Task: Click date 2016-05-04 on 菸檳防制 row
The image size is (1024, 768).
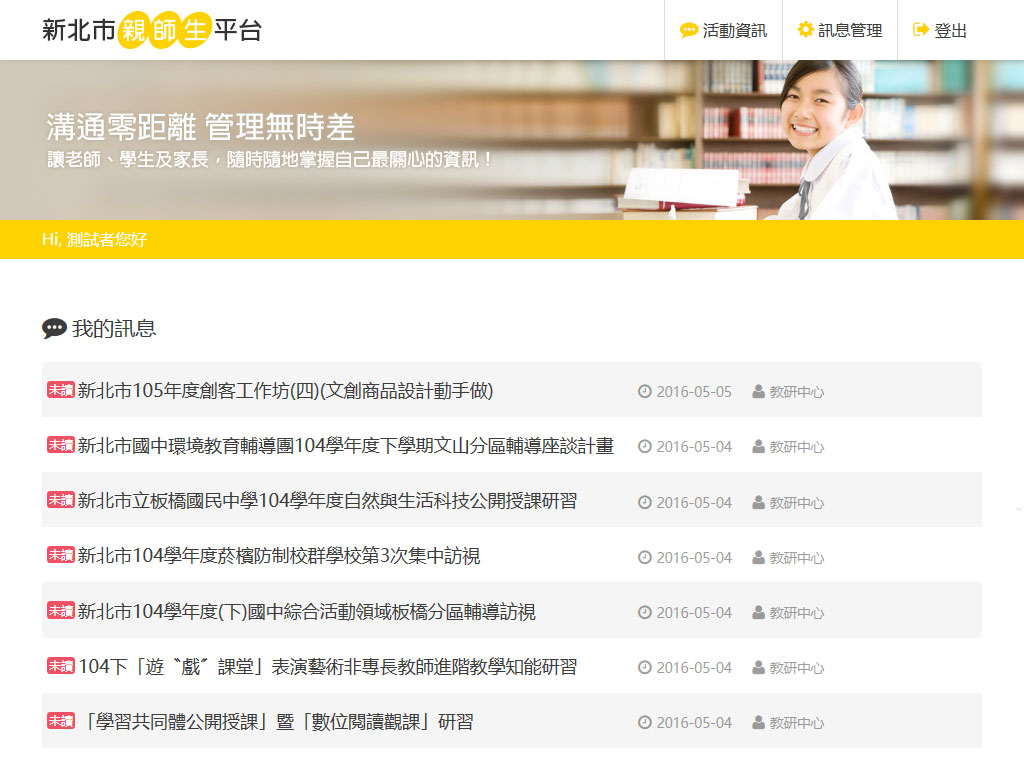Action: pyautogui.click(x=694, y=558)
